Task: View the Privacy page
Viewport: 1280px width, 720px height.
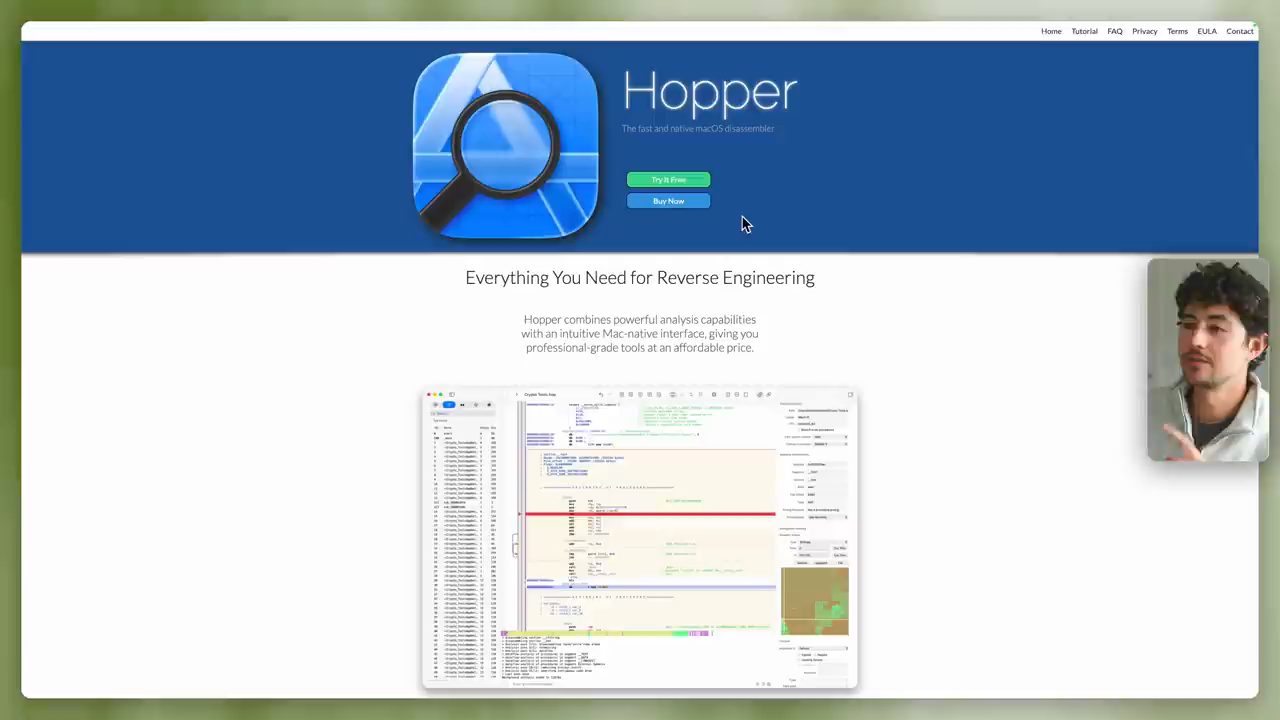Action: pyautogui.click(x=1145, y=31)
